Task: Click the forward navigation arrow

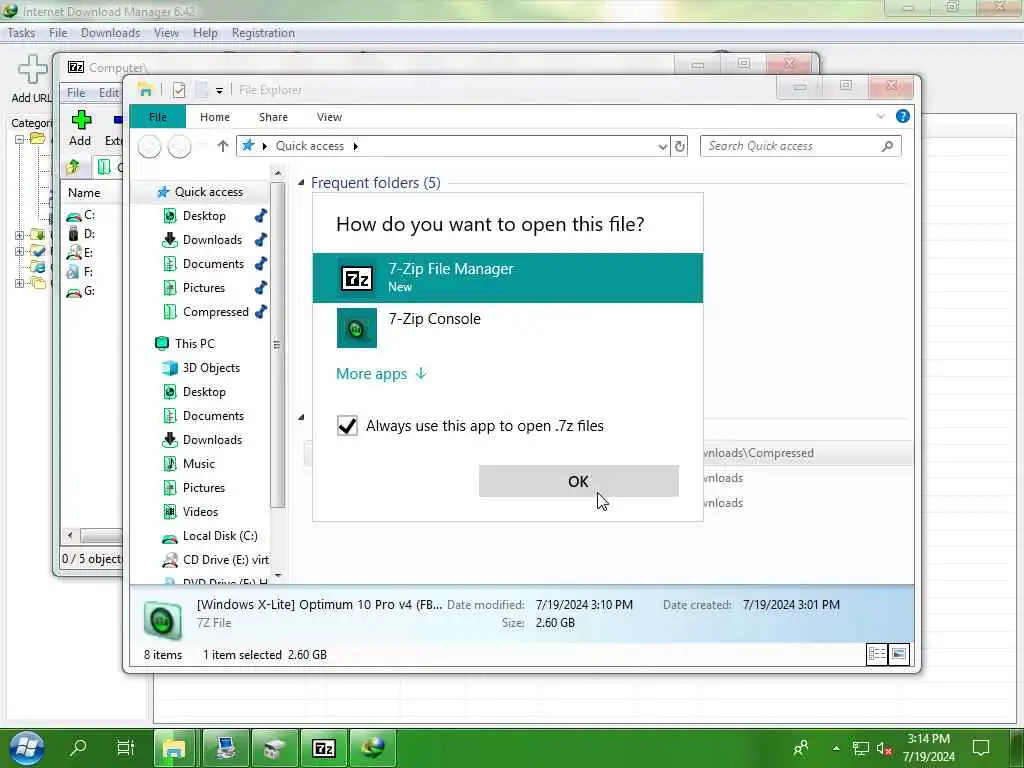Action: point(180,146)
